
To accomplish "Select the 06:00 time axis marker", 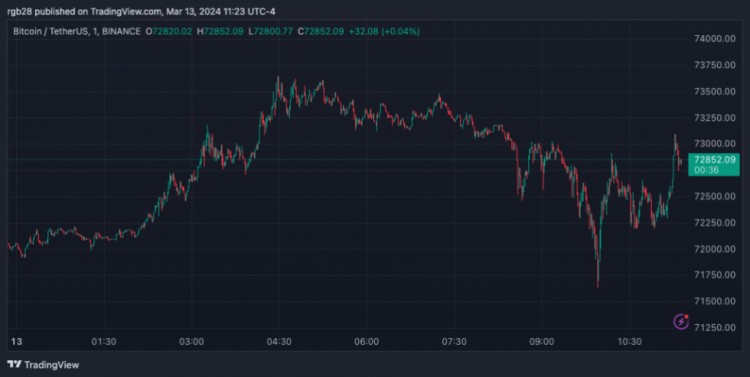I will [366, 342].
